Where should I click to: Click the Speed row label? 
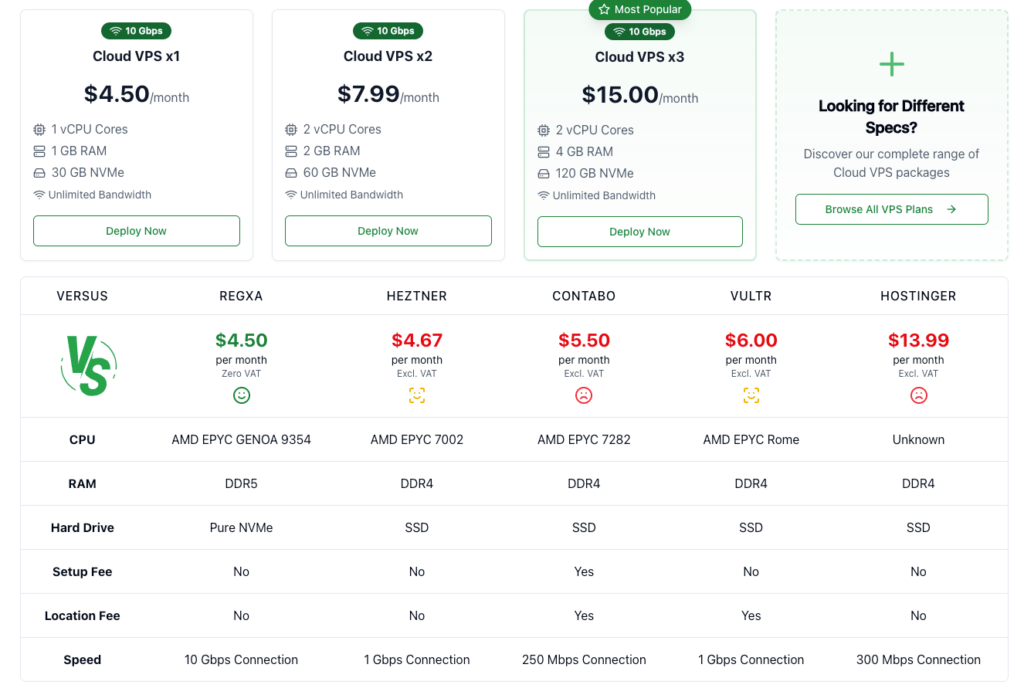point(82,660)
